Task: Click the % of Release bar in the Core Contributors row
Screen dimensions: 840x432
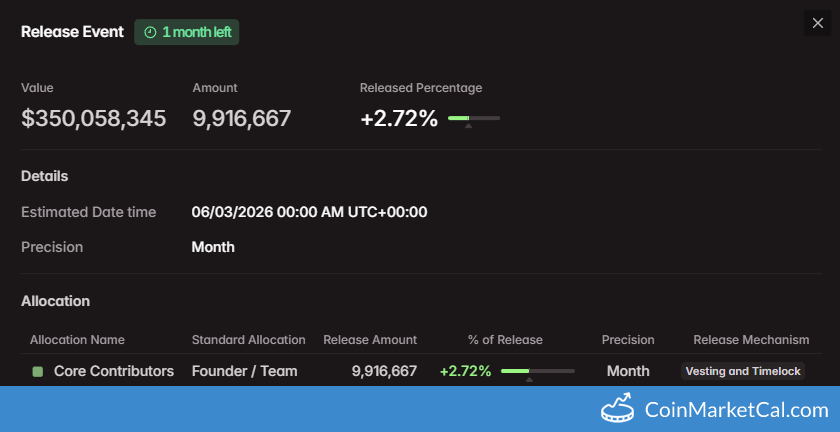Action: 537,371
